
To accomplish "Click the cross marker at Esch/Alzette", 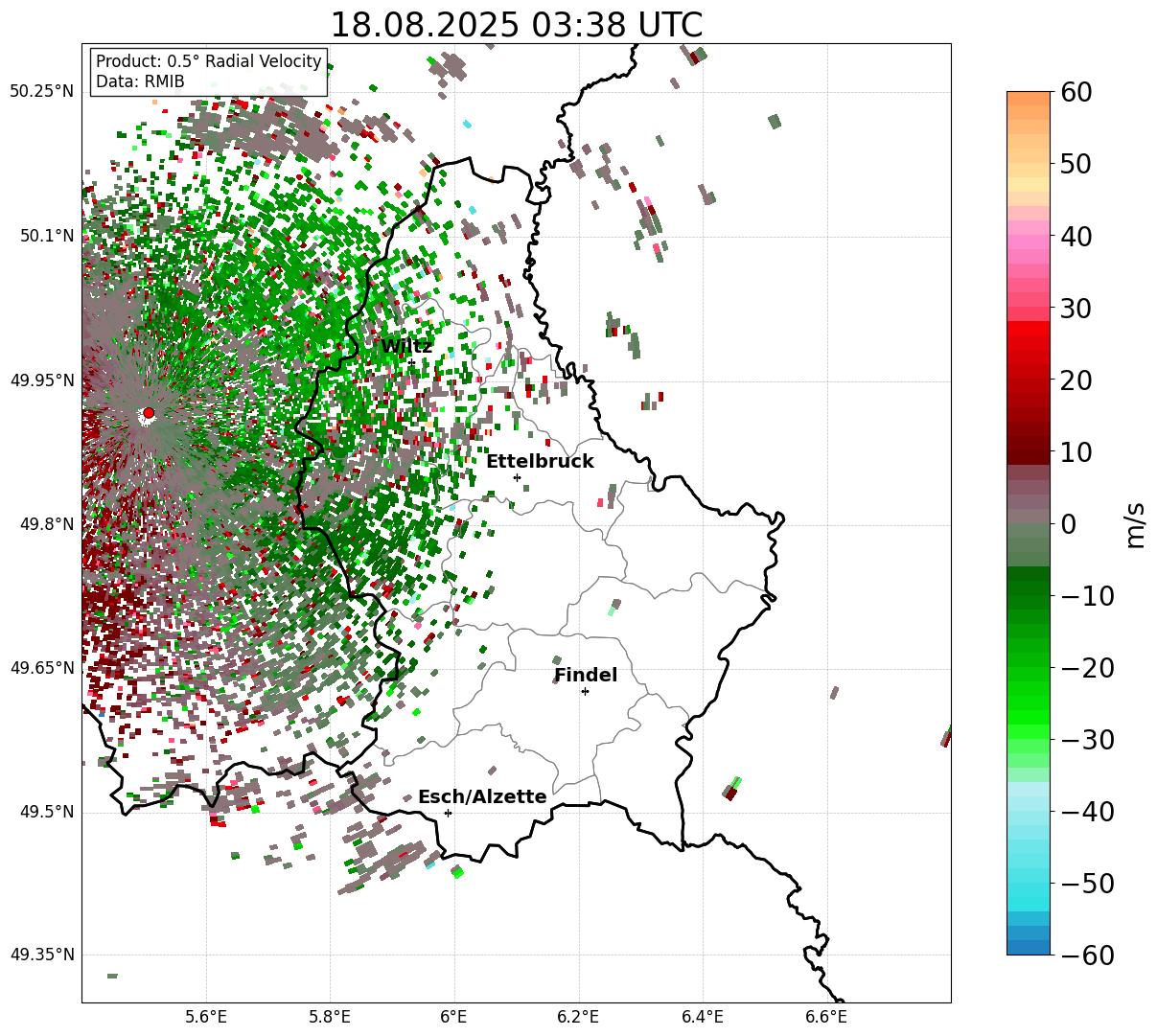I will 448,813.
